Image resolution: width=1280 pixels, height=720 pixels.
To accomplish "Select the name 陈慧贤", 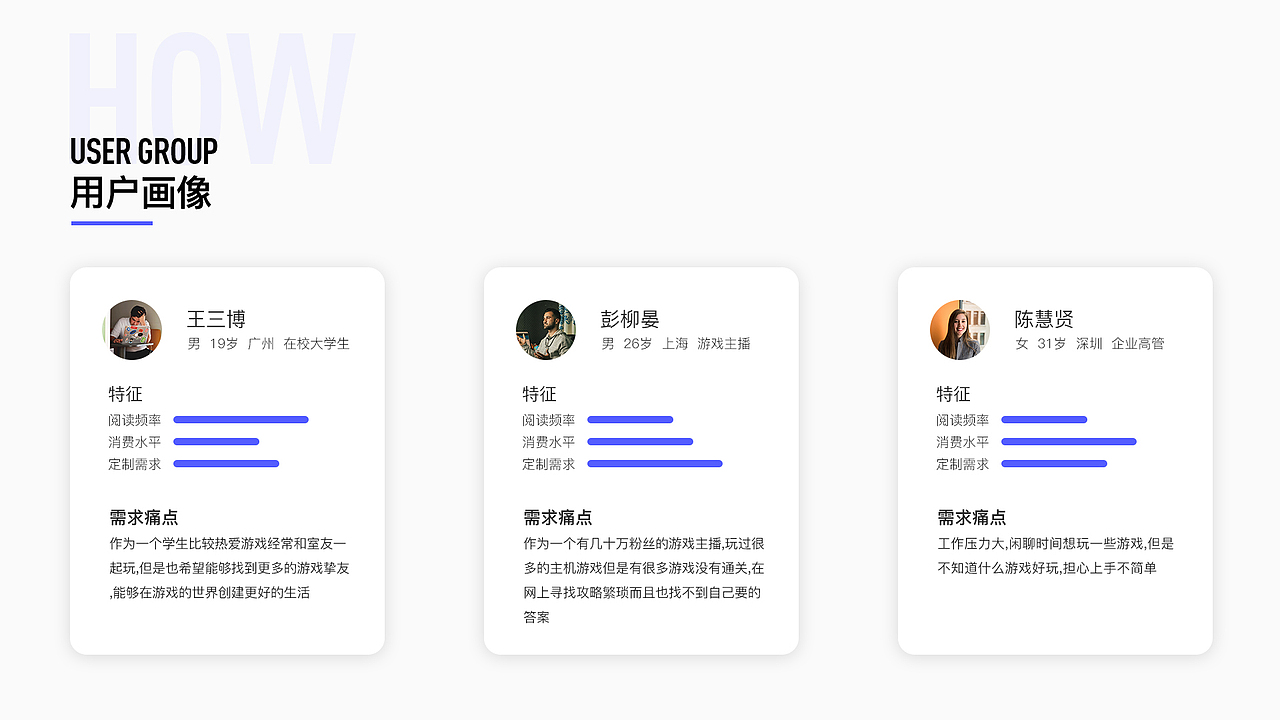I will pos(1044,319).
